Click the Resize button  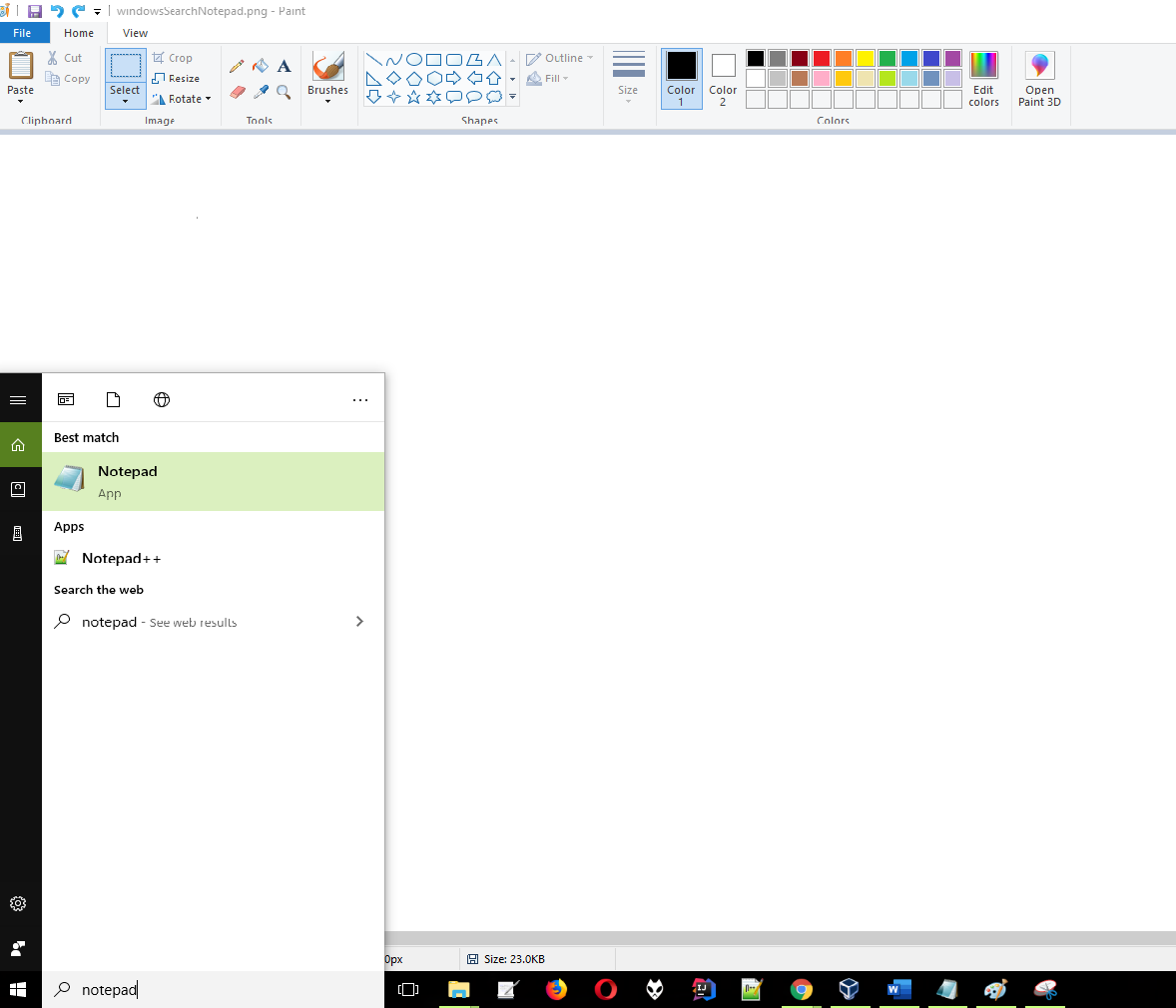[x=176, y=78]
